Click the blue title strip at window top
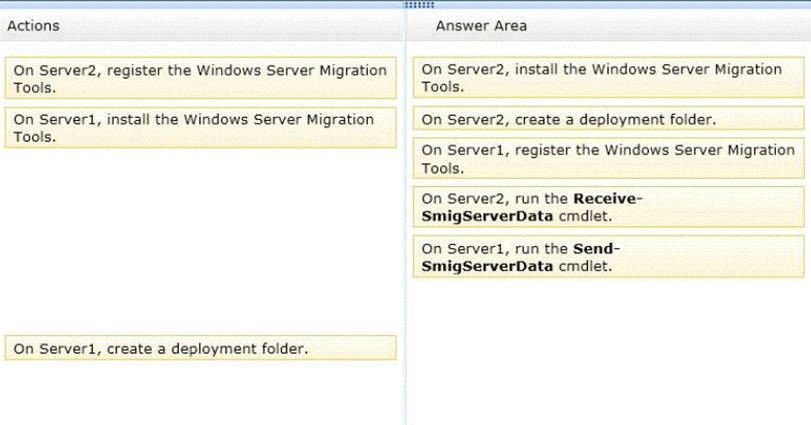811x425 pixels. coord(200,4)
